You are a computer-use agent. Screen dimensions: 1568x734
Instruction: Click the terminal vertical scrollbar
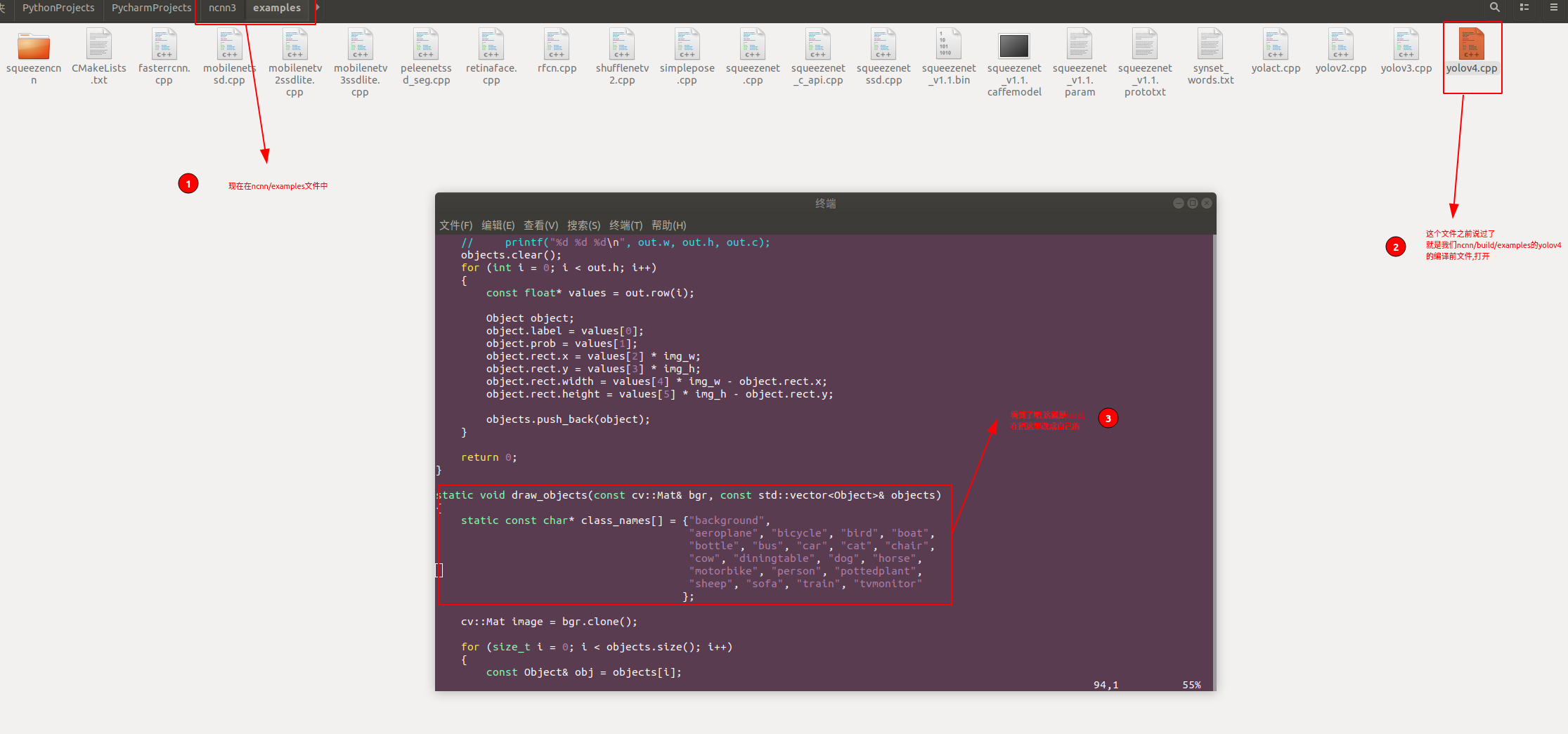(1214, 462)
